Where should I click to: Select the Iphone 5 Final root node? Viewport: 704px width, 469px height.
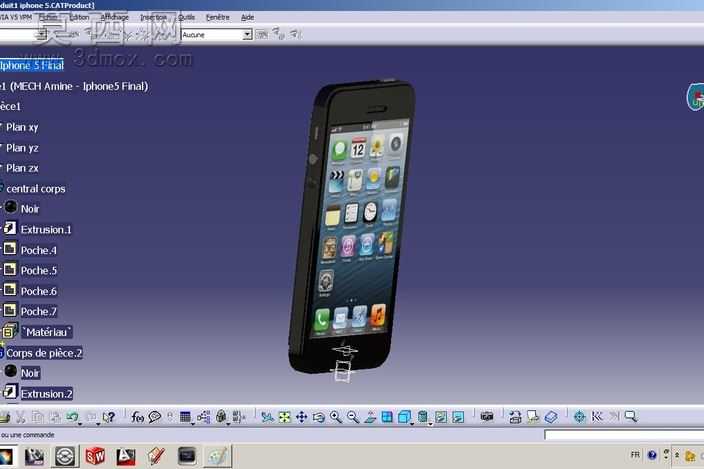coord(32,66)
